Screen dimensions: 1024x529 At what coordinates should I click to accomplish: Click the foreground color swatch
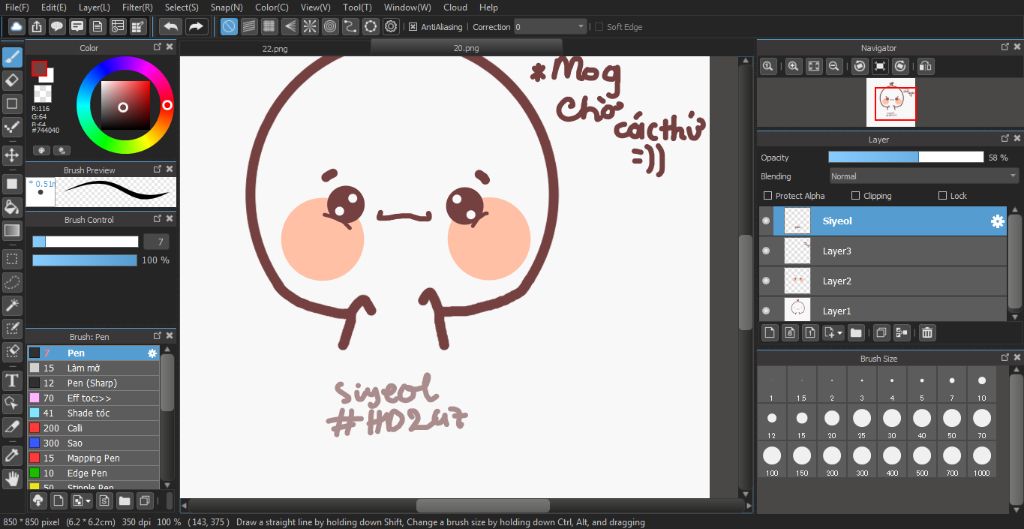pyautogui.click(x=39, y=69)
